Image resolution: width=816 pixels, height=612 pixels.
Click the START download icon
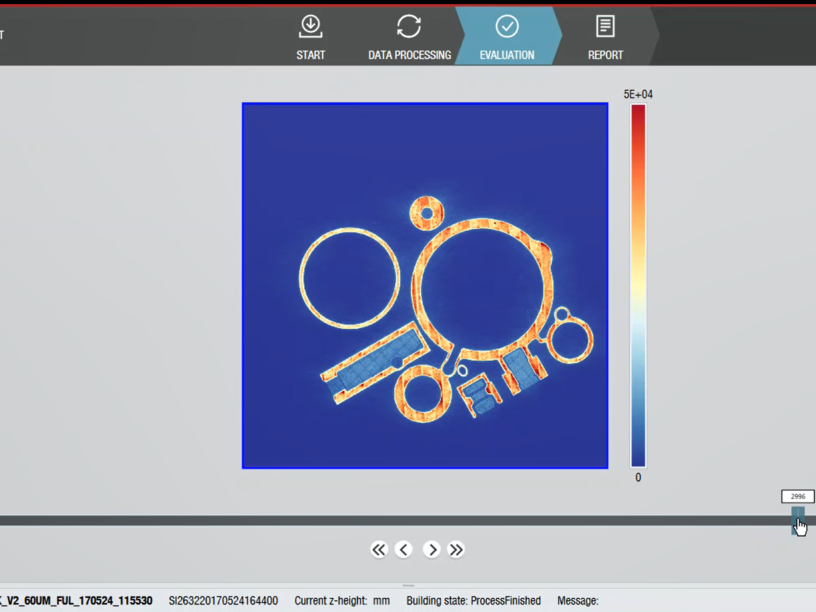tap(310, 24)
